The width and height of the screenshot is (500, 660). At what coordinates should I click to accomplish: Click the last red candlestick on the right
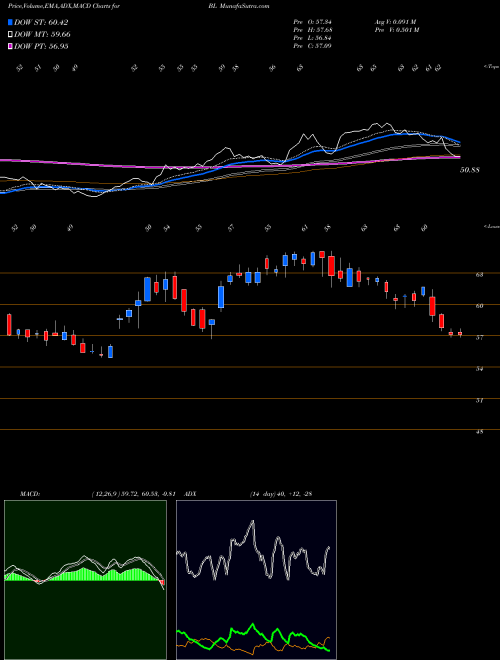coord(460,334)
